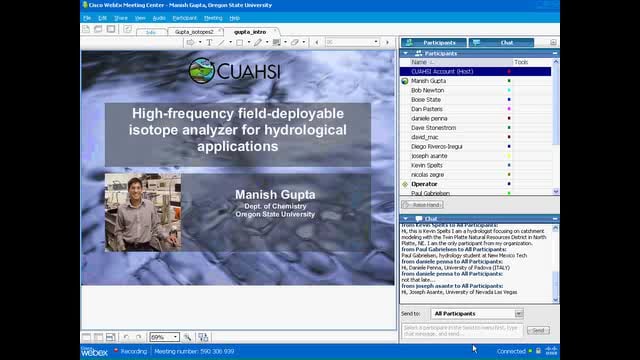Screen dimensions: 640x360
Task: Click Raise Hand button
Action: pyautogui.click(x=422, y=205)
